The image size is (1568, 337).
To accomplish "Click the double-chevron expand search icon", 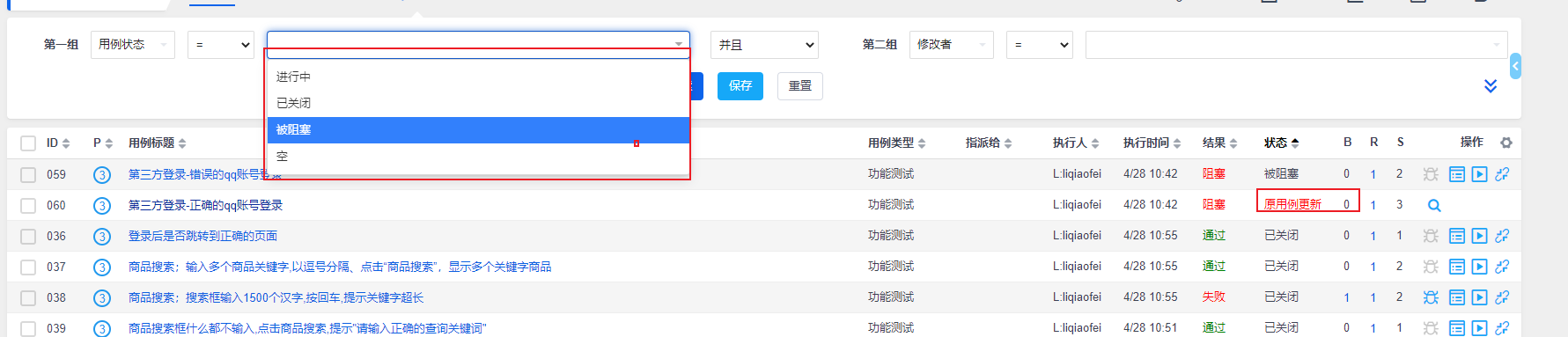I will click(1491, 85).
